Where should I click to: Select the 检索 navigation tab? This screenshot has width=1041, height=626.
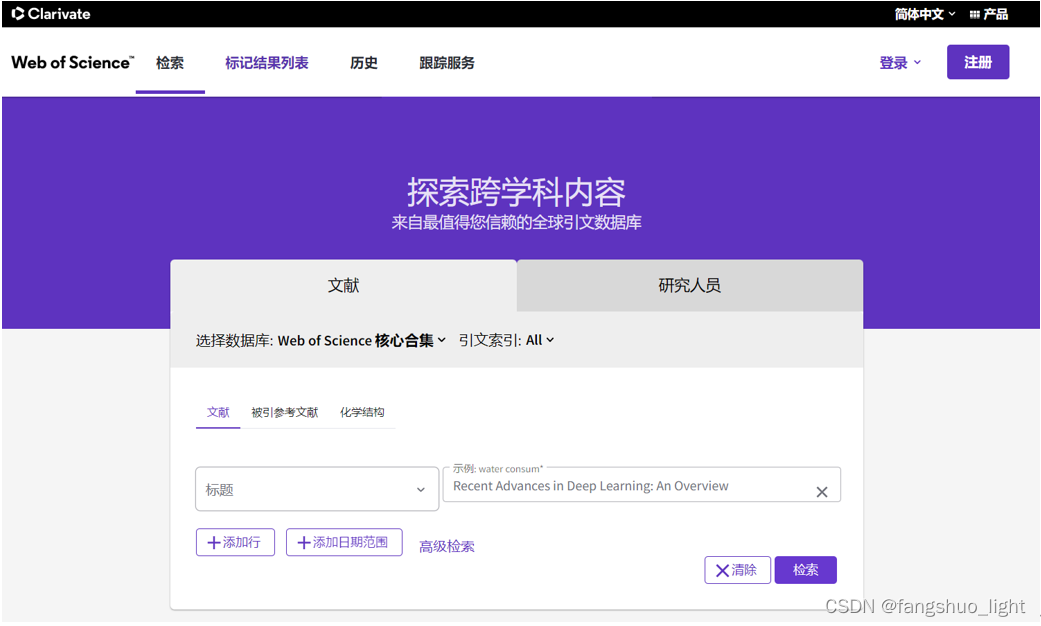[x=170, y=63]
